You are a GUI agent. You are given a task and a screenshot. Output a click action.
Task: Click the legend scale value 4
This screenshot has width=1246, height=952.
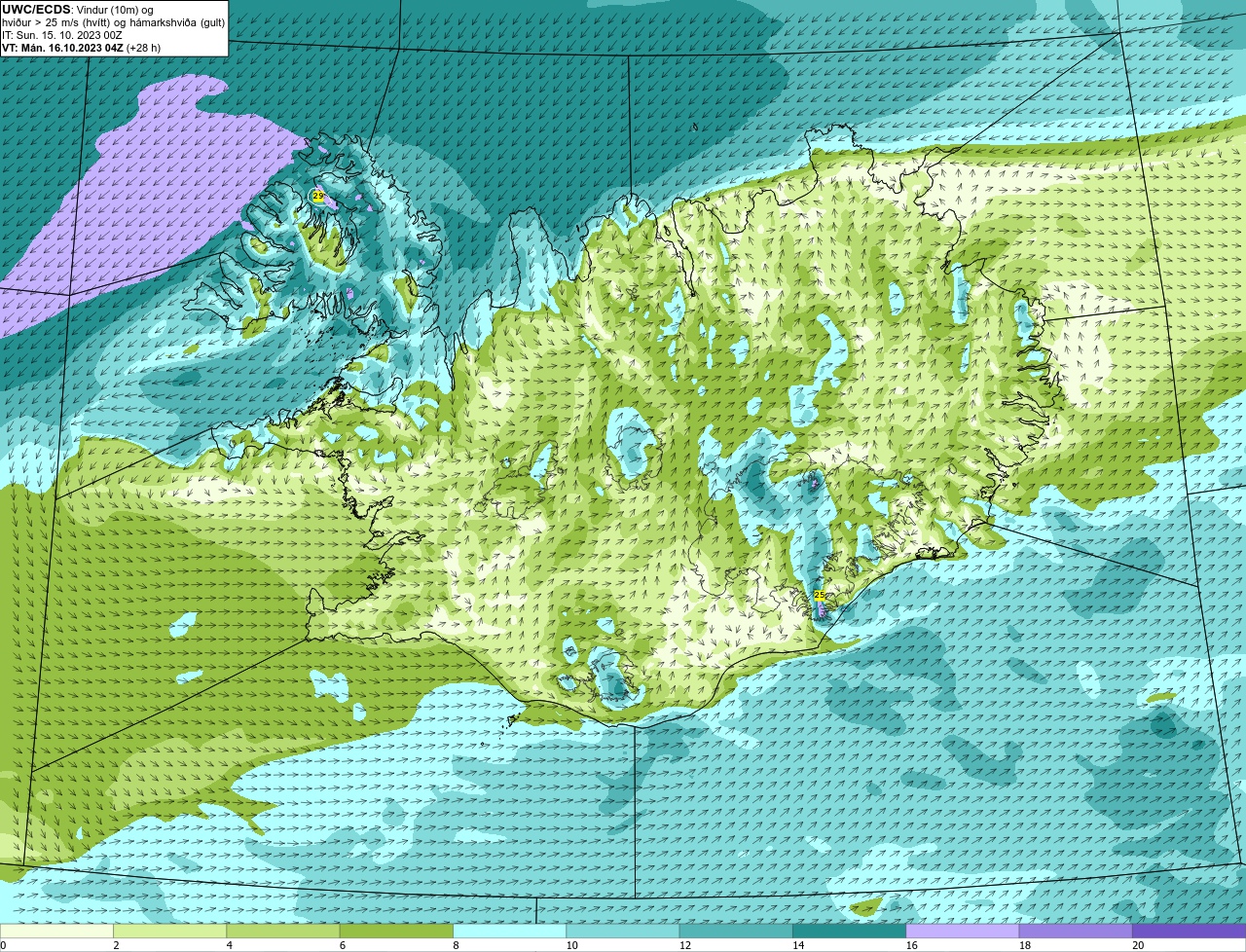point(230,945)
